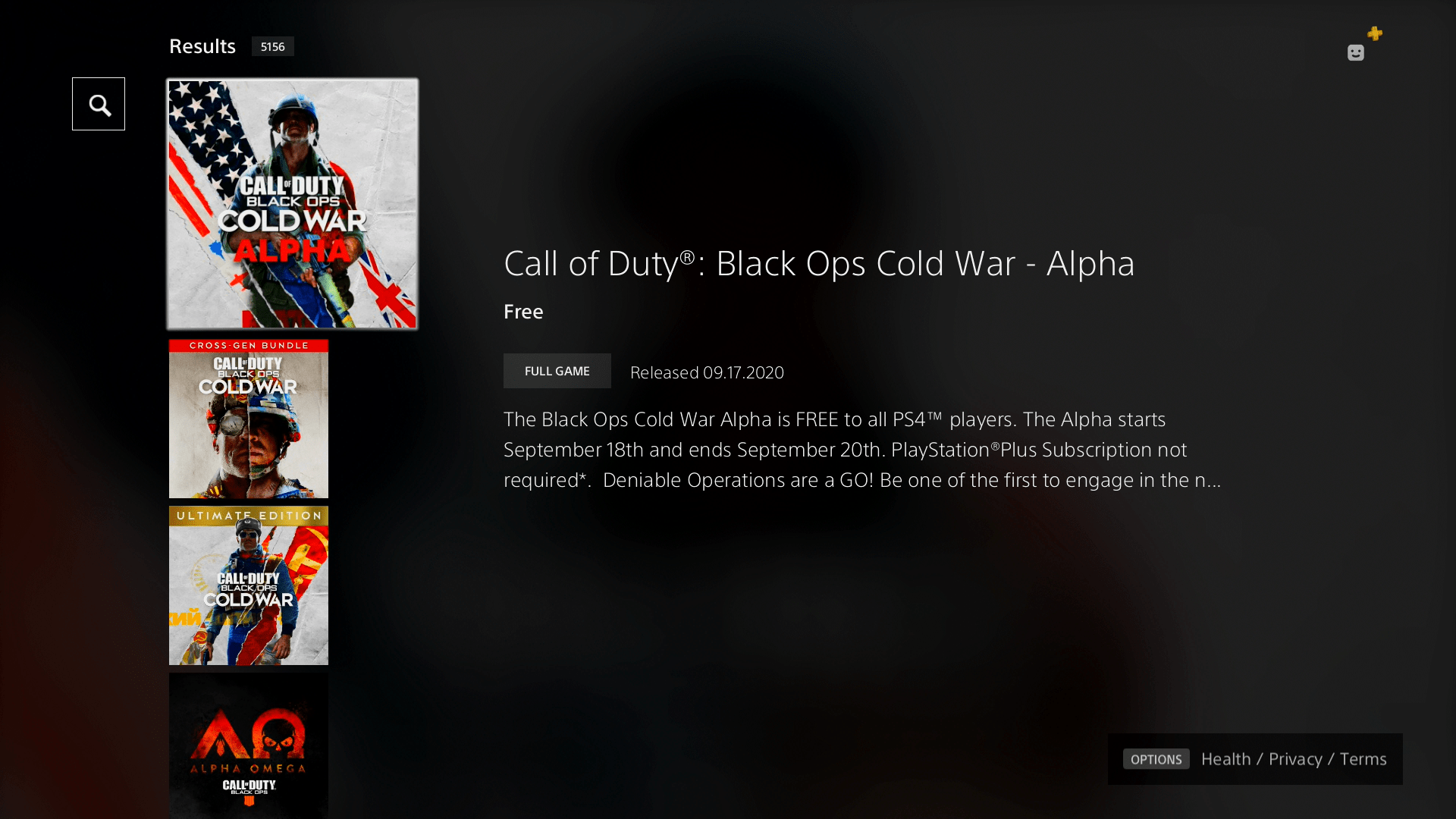Open the smiley user avatar icon
1456x819 pixels.
point(1356,52)
